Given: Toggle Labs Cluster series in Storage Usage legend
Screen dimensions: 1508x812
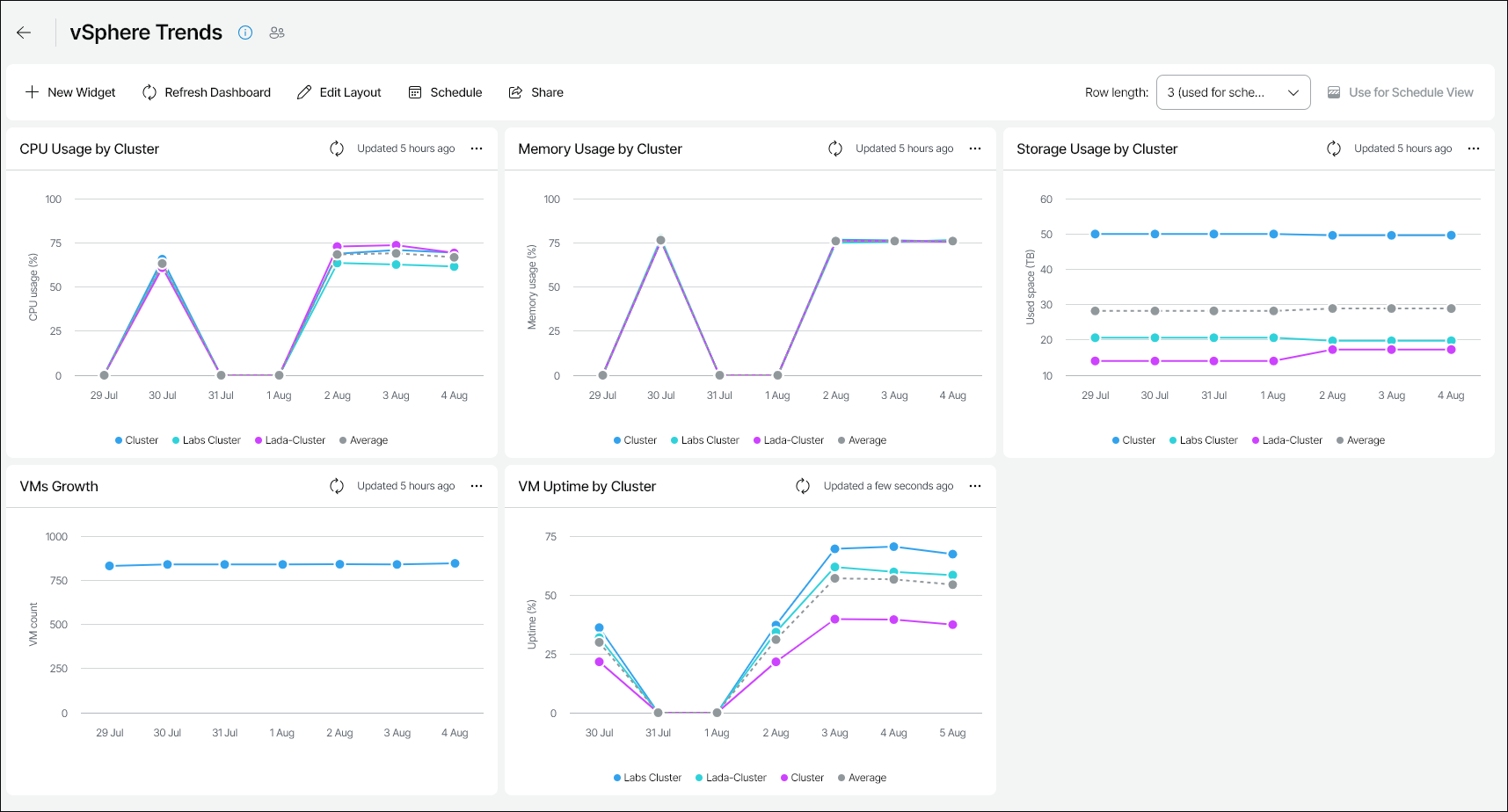Looking at the screenshot, I should (x=1204, y=440).
